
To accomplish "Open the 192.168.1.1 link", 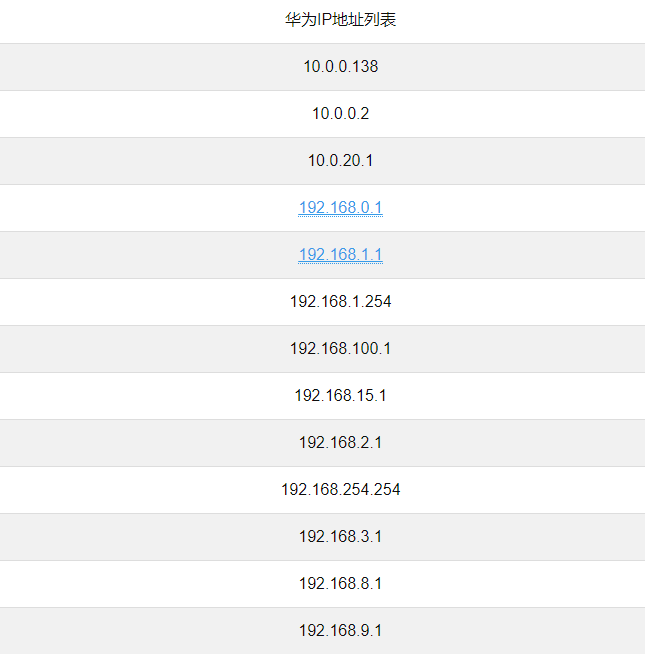I will click(340, 255).
